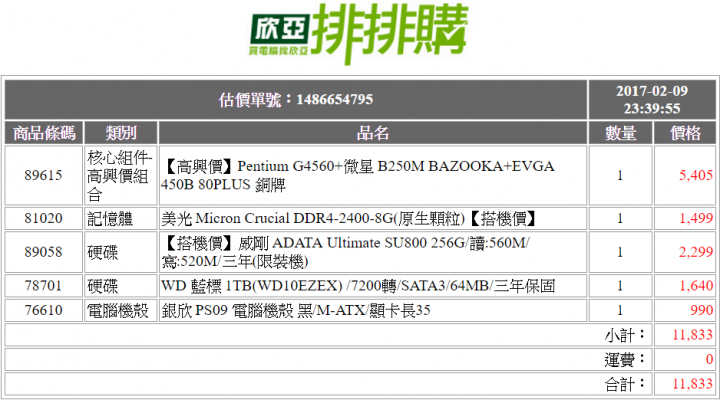Click the 價格 column header
This screenshot has width=720, height=400.
685,133
